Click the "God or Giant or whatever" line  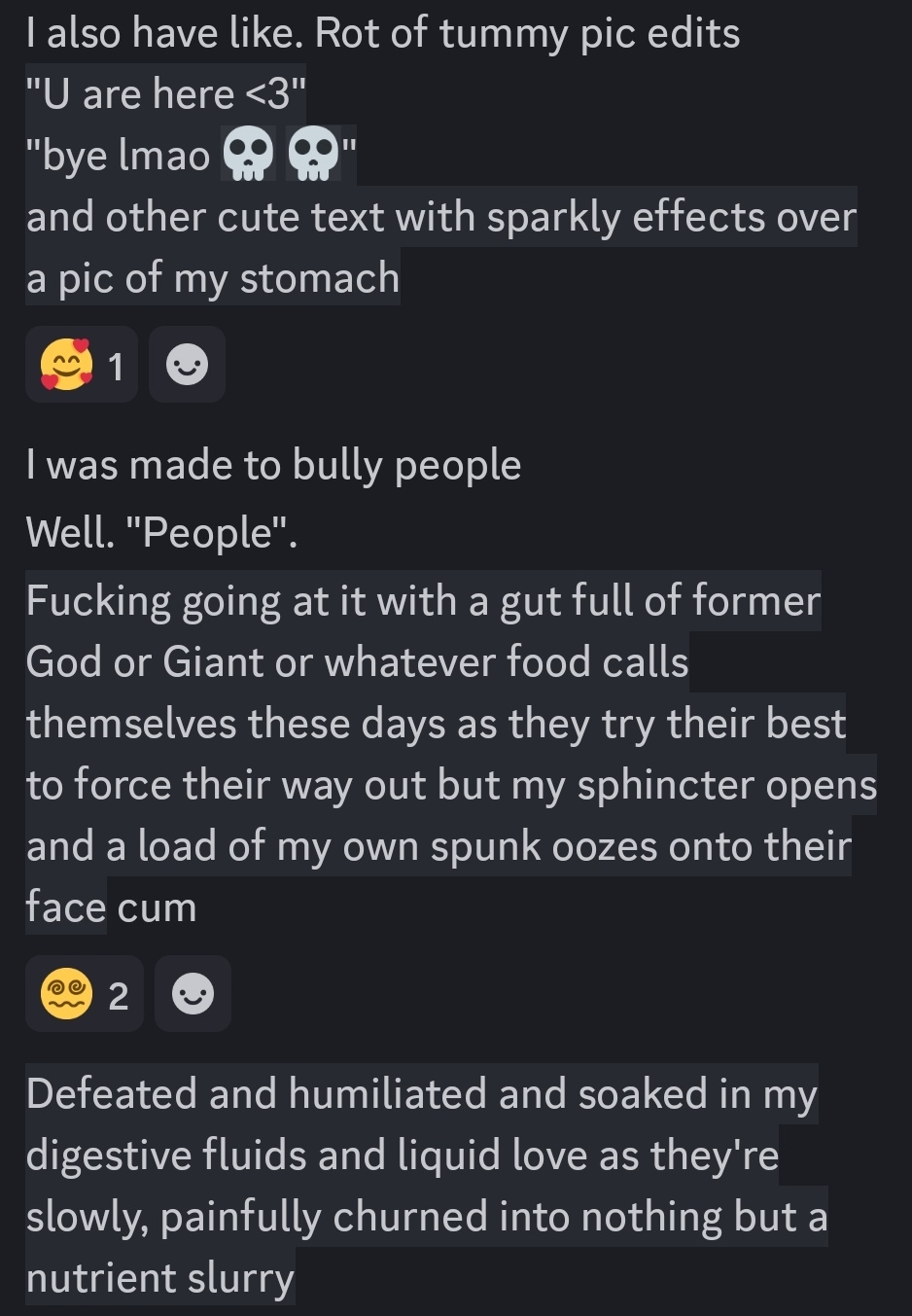tap(357, 662)
